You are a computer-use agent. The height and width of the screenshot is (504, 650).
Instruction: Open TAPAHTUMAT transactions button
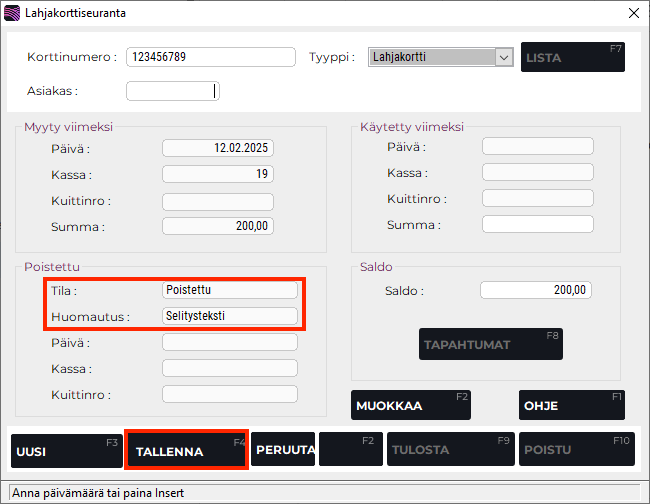(x=490, y=345)
